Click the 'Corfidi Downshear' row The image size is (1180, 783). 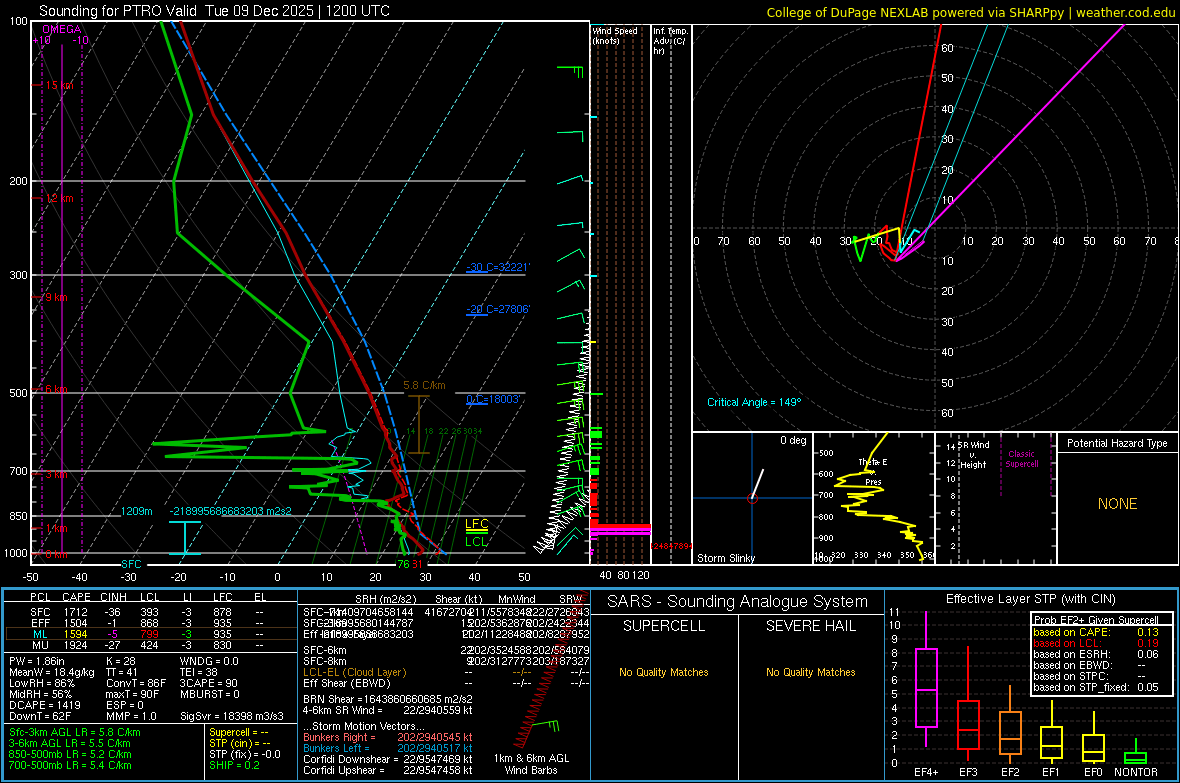tap(388, 759)
